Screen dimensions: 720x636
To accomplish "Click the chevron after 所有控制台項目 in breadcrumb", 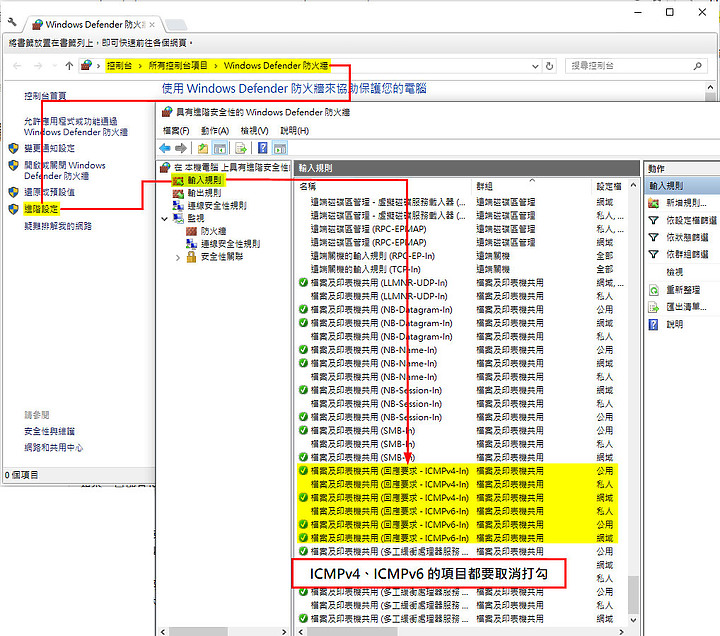I will tap(215, 66).
